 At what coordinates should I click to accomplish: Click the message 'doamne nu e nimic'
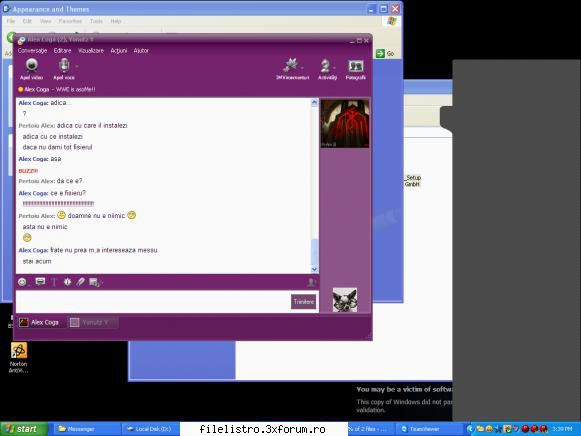pos(96,216)
